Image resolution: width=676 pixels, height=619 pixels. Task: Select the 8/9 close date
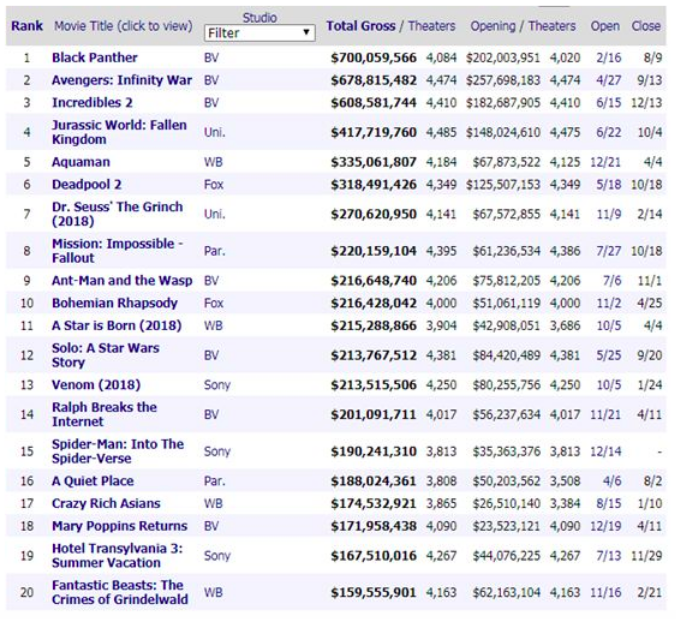(x=653, y=58)
